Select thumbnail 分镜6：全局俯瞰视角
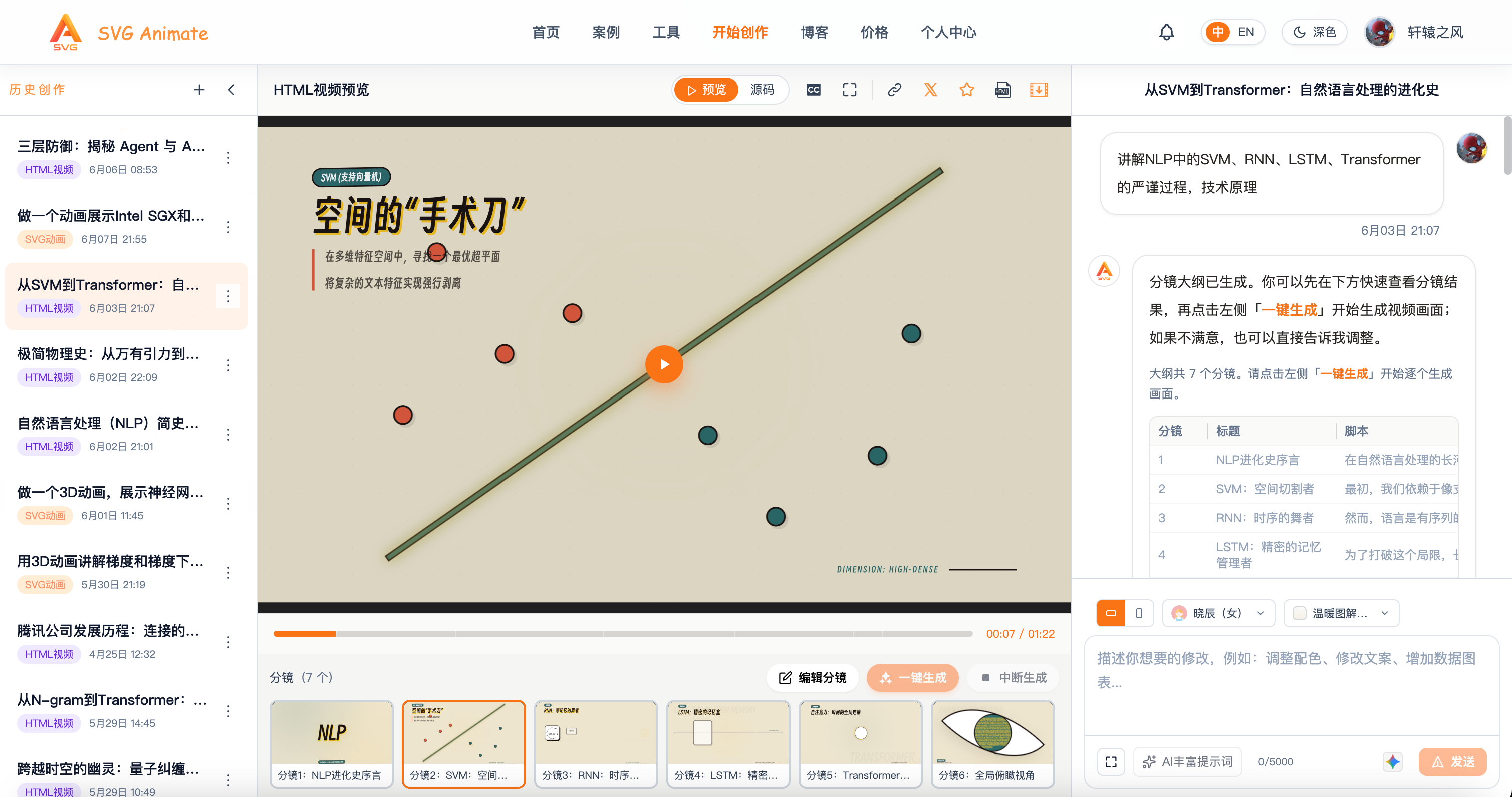Screen dimensions: 1512x797 (x=992, y=743)
